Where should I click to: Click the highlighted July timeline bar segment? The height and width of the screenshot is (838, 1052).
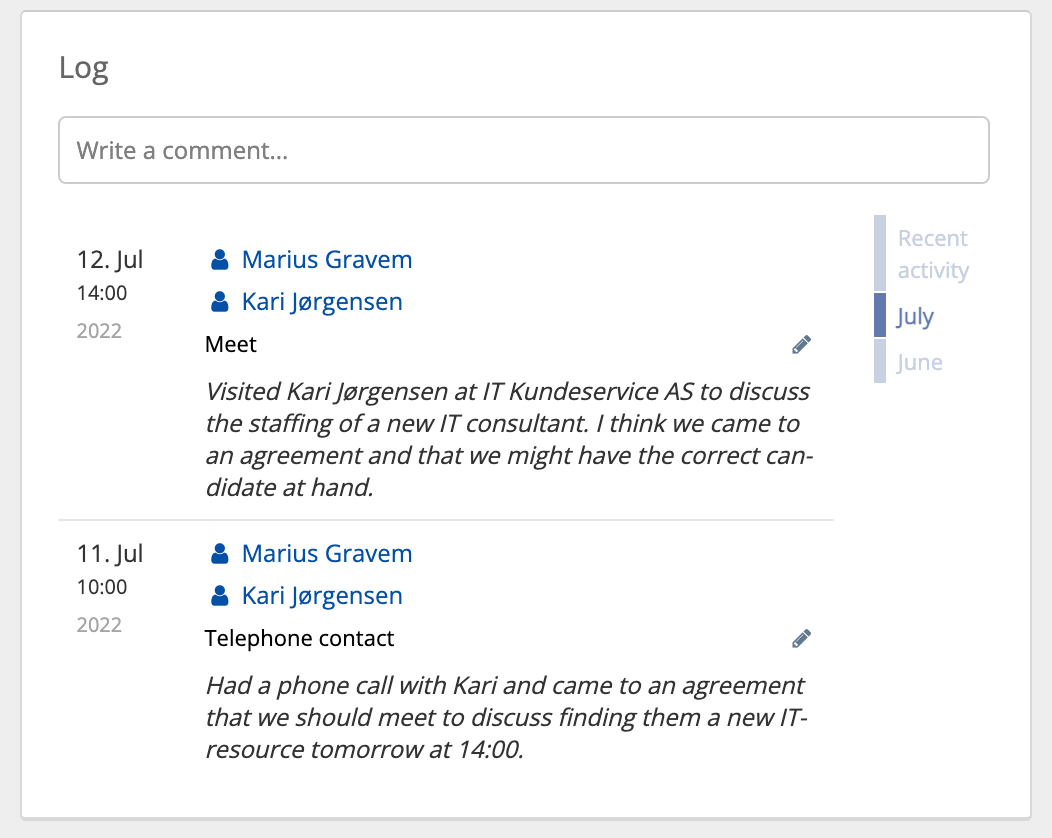coord(880,315)
